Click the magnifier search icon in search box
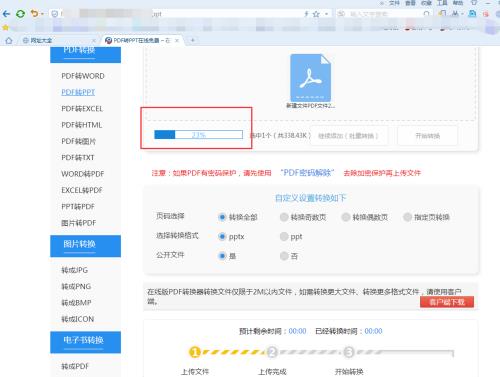The height and width of the screenshot is (377, 500). 426,14
